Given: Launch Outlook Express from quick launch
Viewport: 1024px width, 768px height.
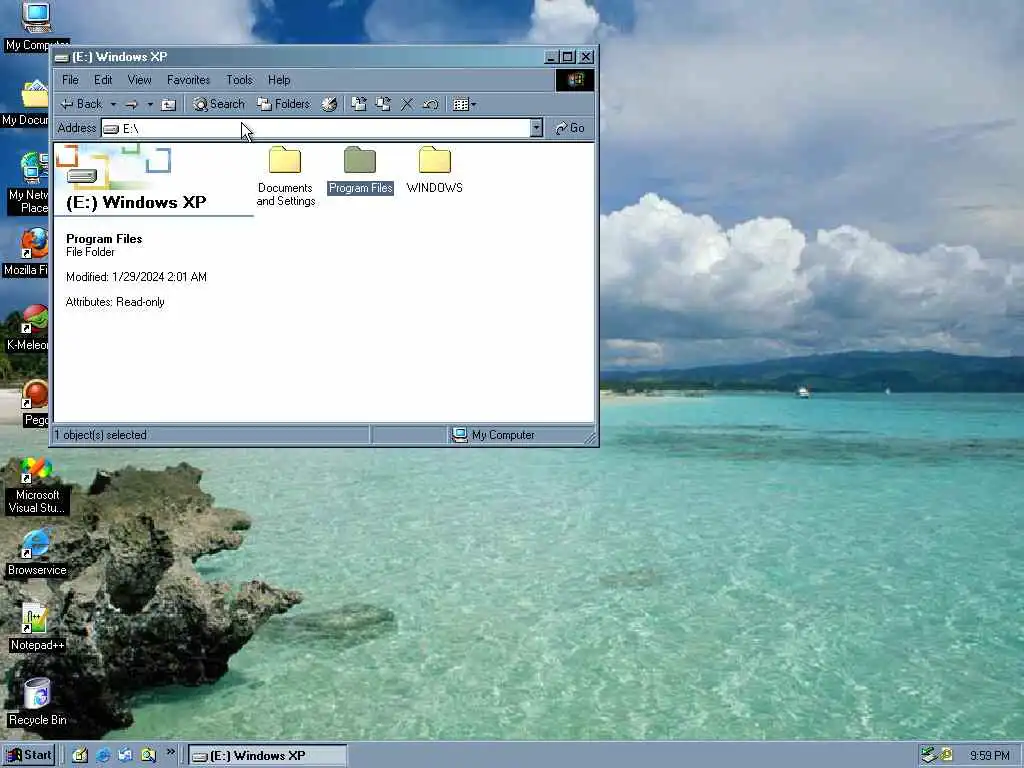Looking at the screenshot, I should click(x=125, y=756).
